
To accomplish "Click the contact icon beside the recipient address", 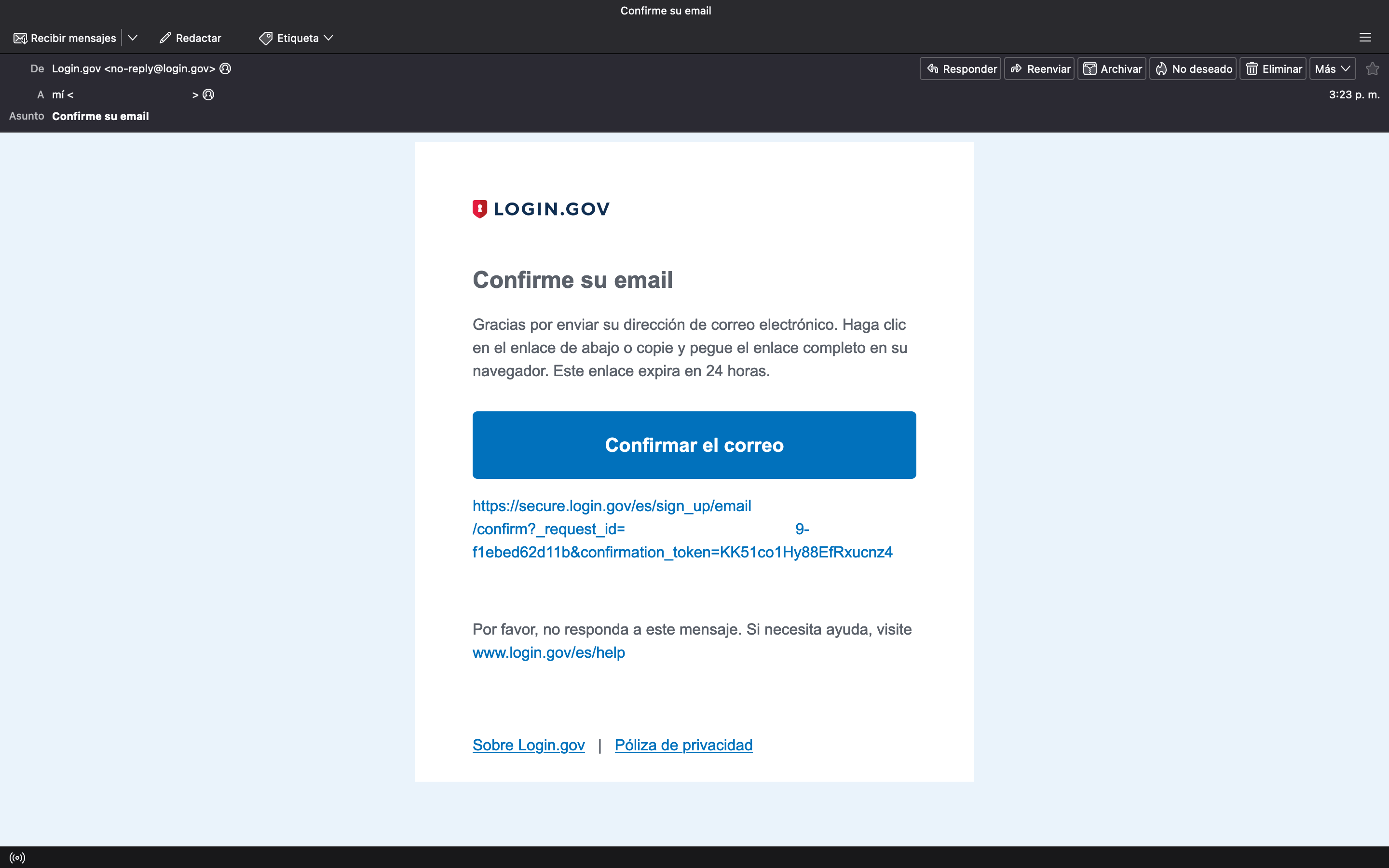I will 208,95.
